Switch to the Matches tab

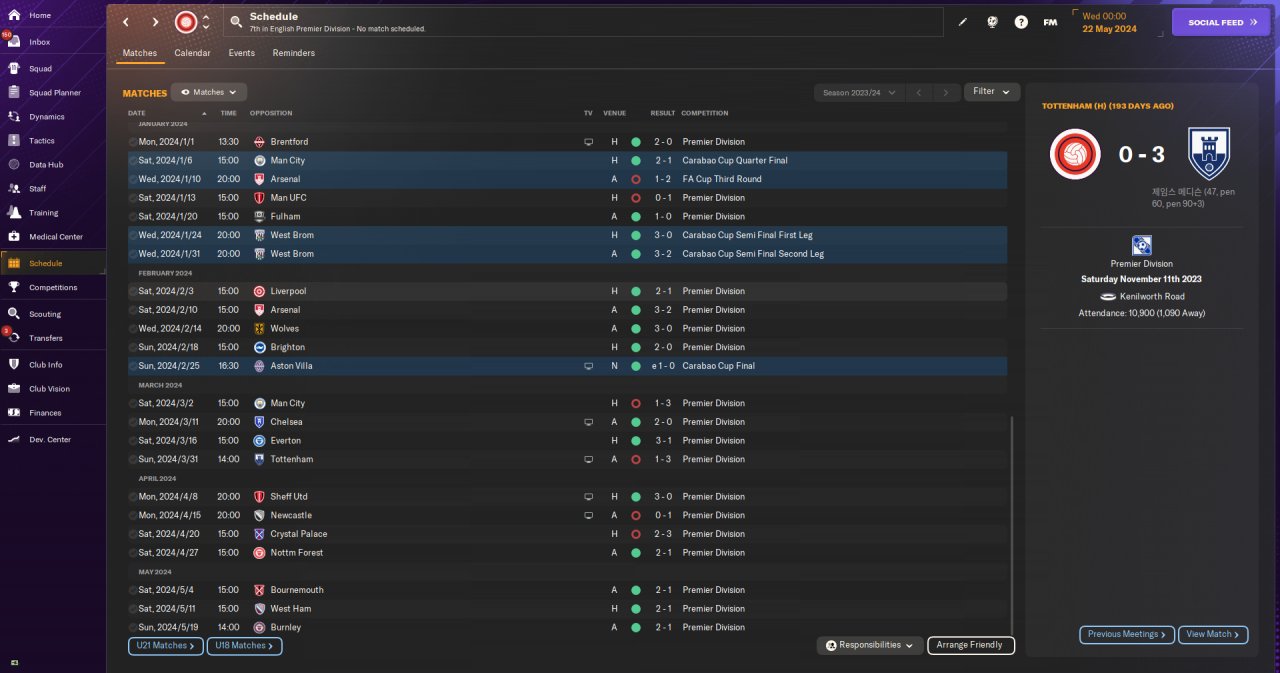(x=140, y=53)
